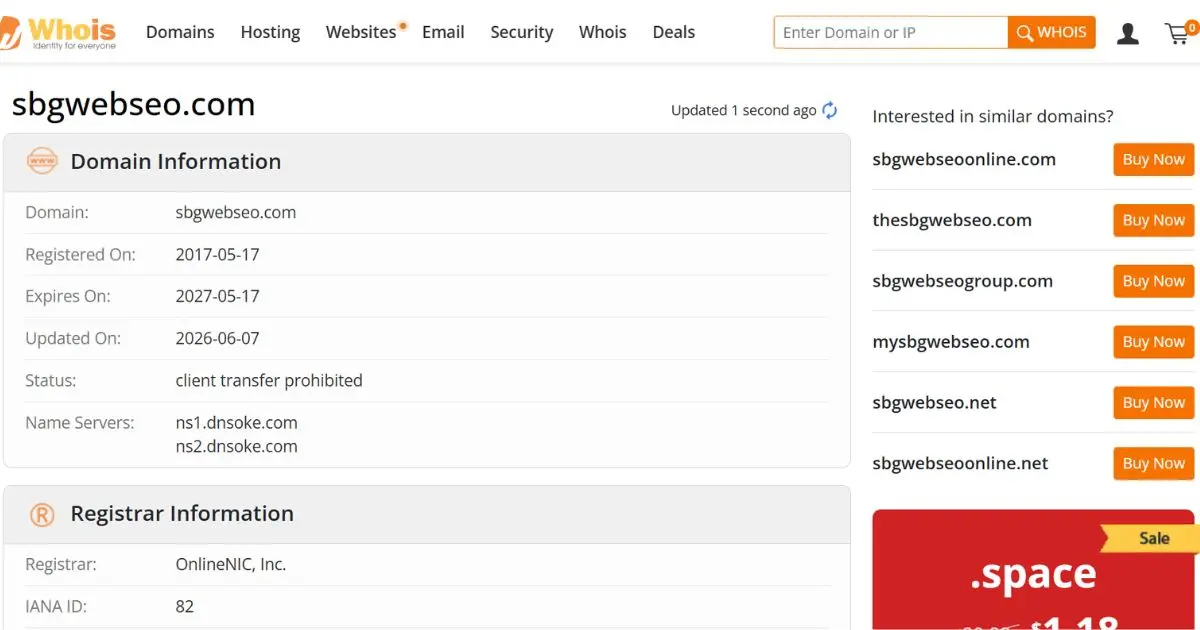Buy Now for thesbgwebseo.com
1200x630 pixels.
click(1154, 220)
